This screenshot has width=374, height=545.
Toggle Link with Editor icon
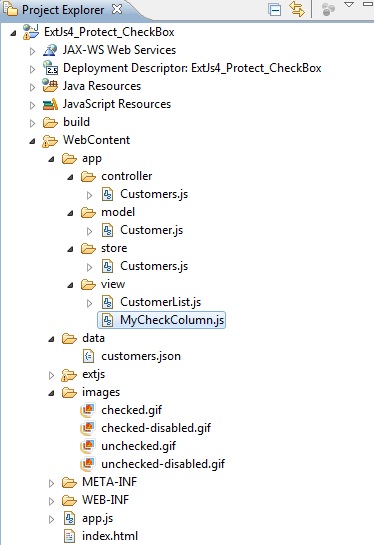[x=296, y=9]
